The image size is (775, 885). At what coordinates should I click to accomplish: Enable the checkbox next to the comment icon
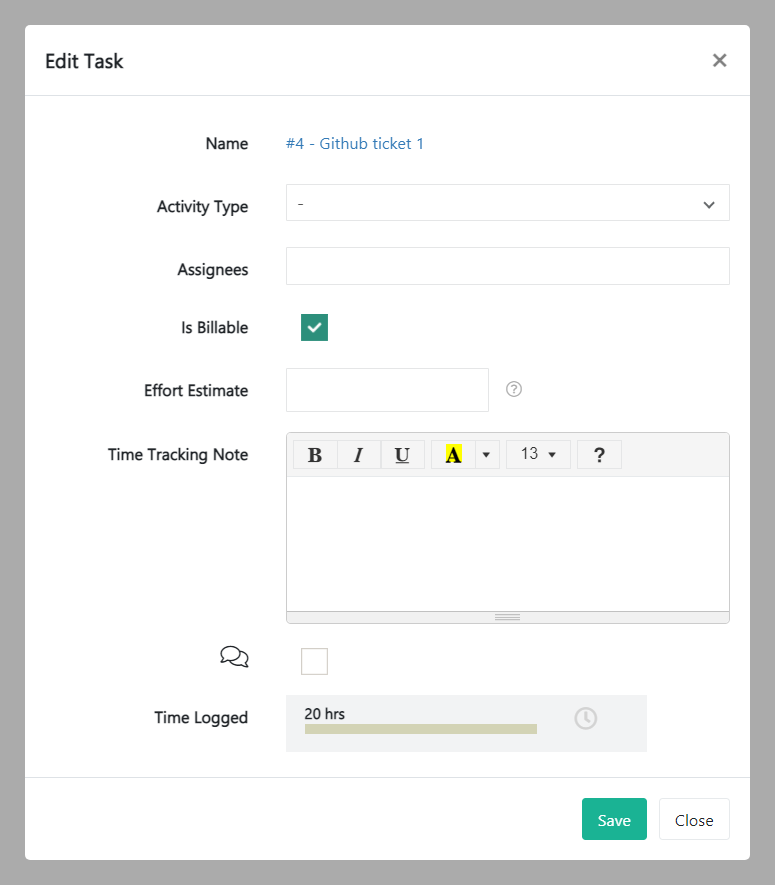(x=314, y=661)
